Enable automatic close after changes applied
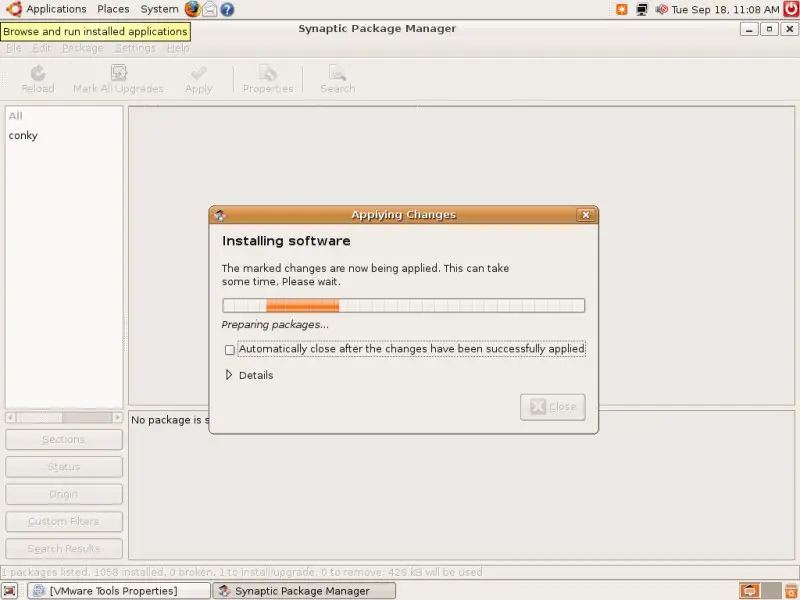The height and width of the screenshot is (600, 800). pos(230,350)
